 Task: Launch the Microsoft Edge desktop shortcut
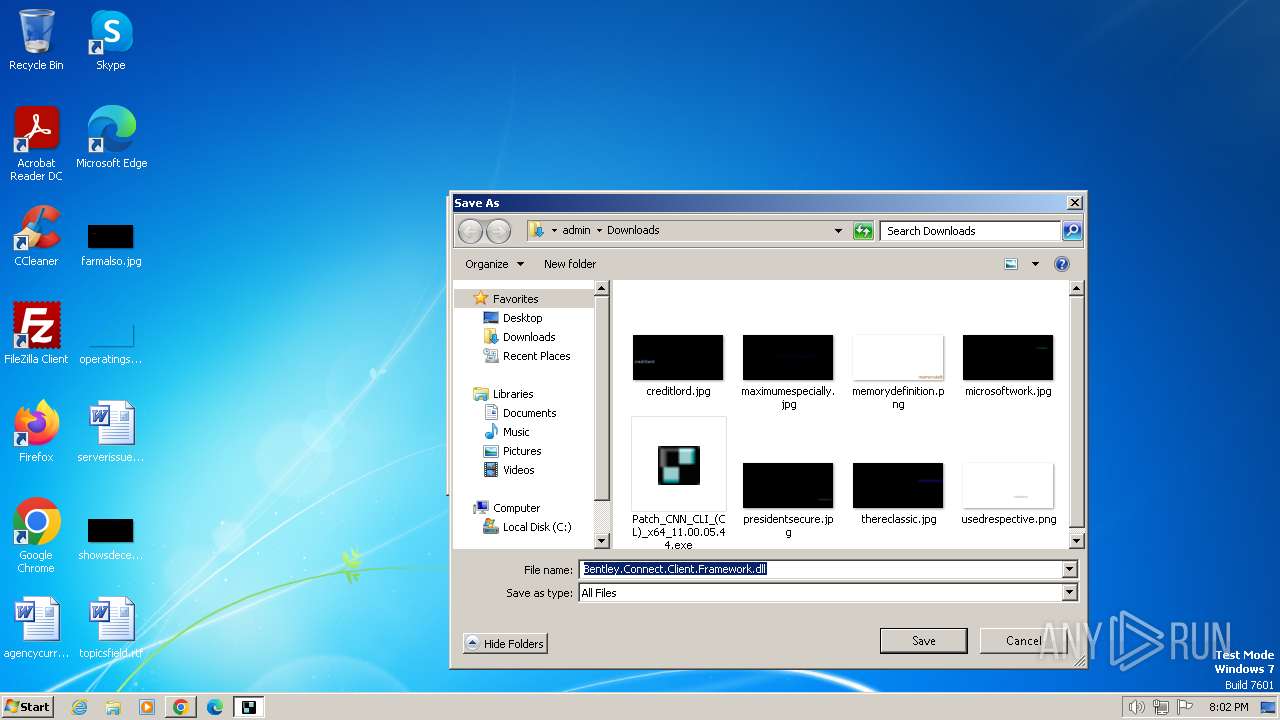[111, 137]
